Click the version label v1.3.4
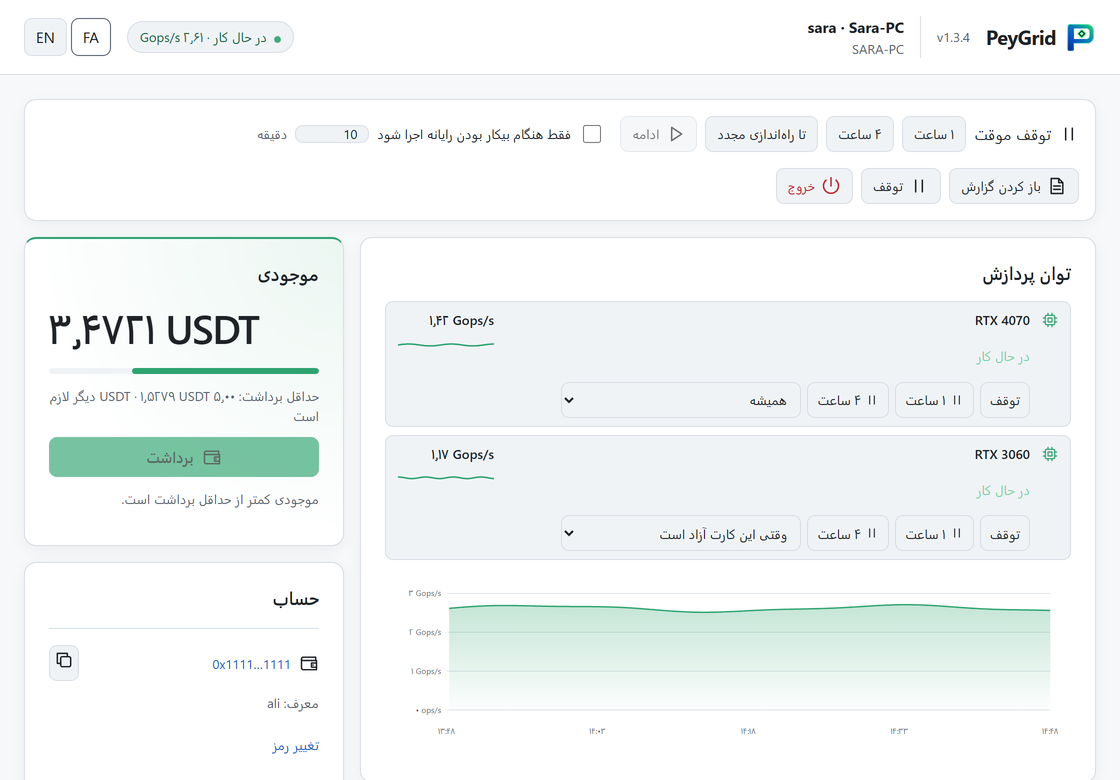Viewport: 1120px width, 780px height. [953, 38]
